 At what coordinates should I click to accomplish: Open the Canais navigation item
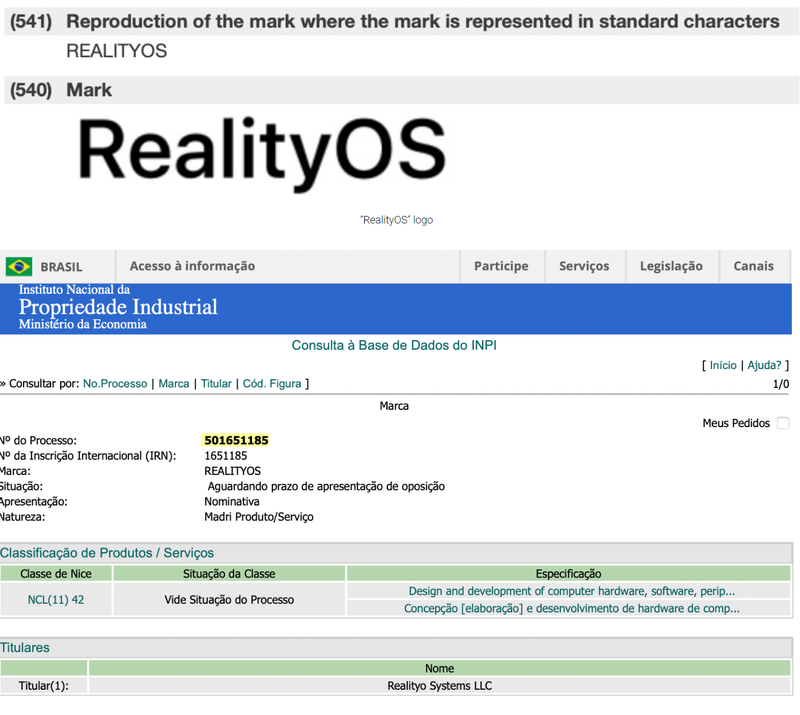click(754, 266)
